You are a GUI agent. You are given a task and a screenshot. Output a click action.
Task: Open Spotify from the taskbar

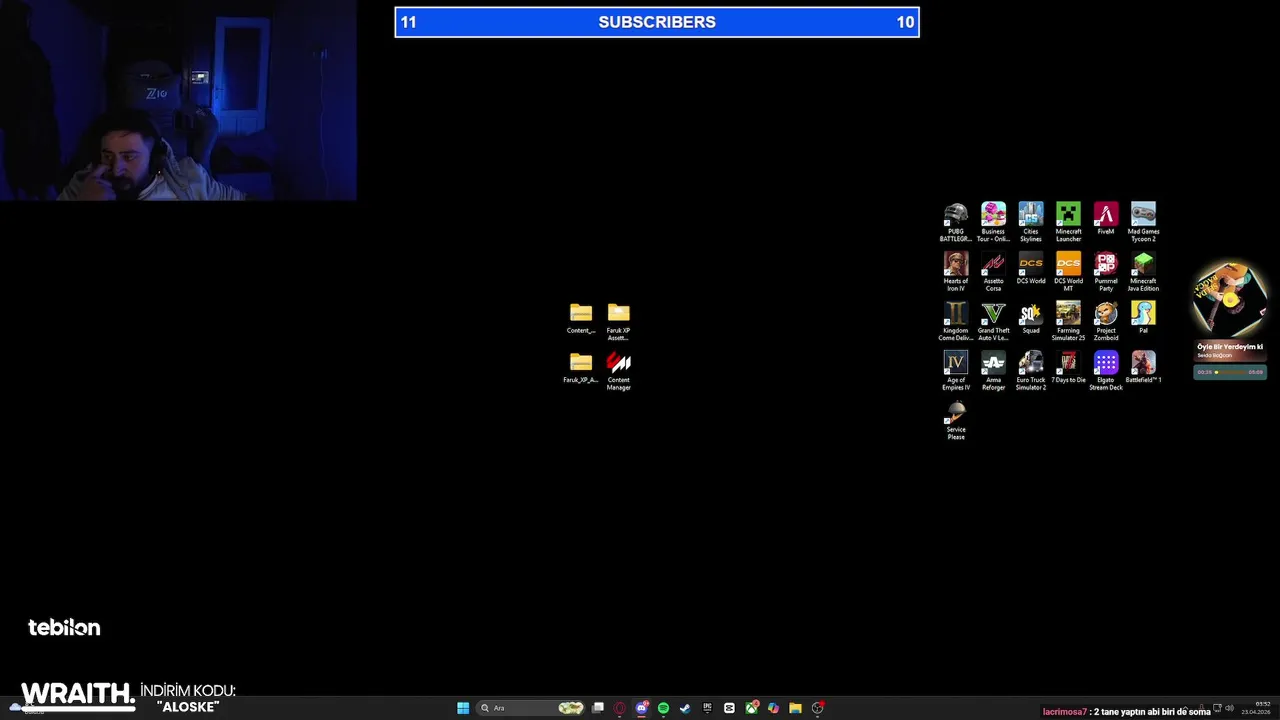pos(663,708)
